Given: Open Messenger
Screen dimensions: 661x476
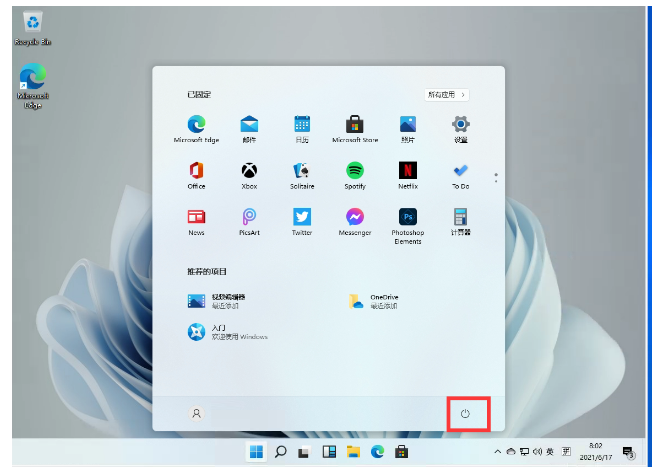Looking at the screenshot, I should pyautogui.click(x=355, y=221).
